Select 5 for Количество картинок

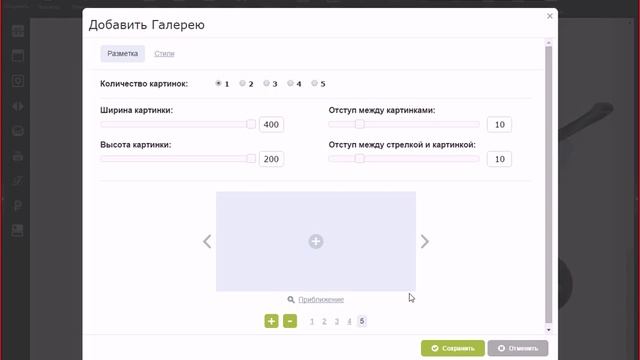click(x=314, y=83)
